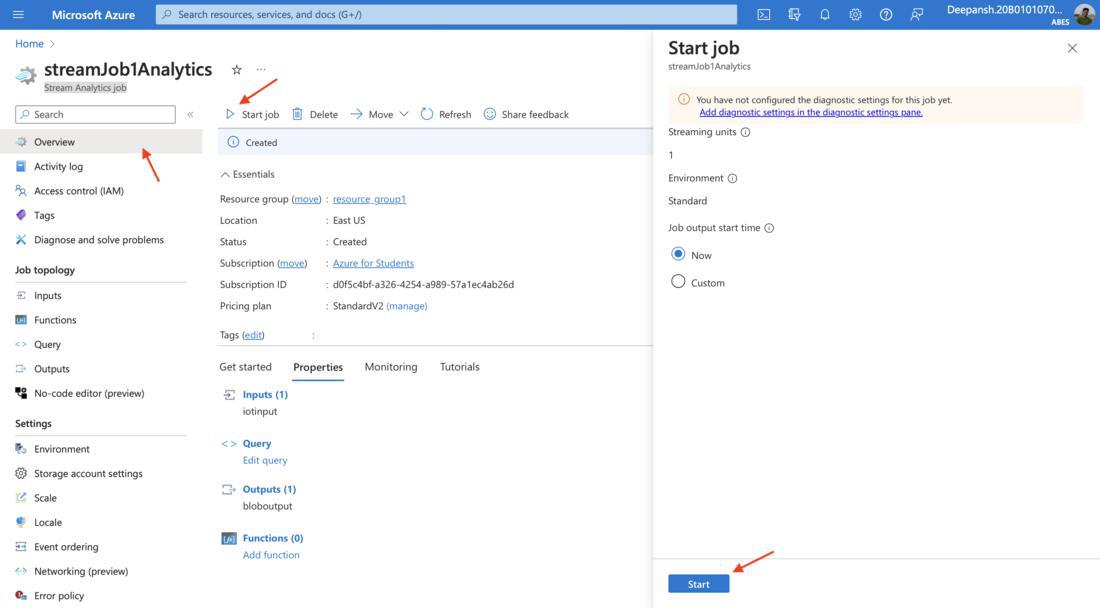
Task: Expand the Move dropdown chevron
Action: tap(404, 114)
